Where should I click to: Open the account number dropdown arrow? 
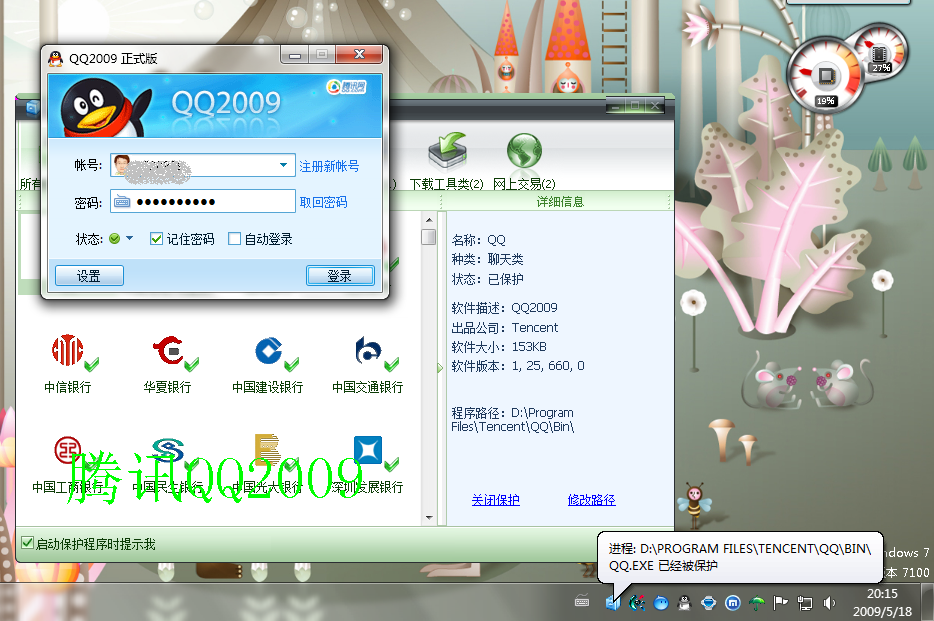[x=284, y=165]
